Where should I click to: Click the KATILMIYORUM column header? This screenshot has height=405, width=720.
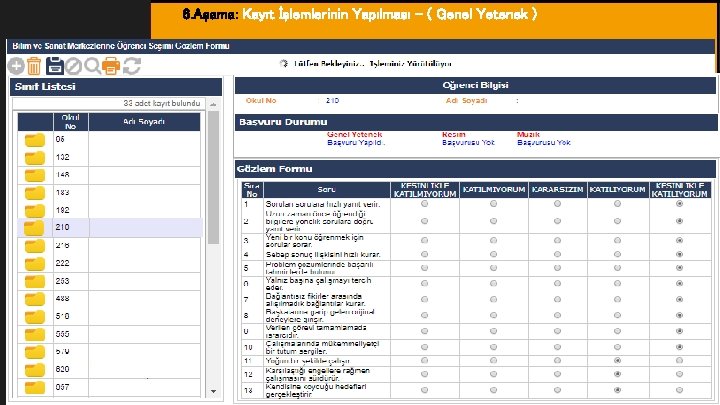coord(494,190)
